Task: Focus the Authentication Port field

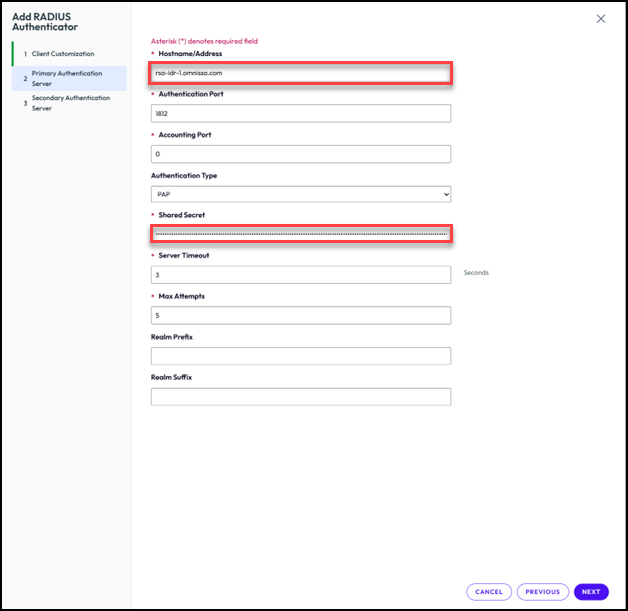Action: pyautogui.click(x=300, y=114)
